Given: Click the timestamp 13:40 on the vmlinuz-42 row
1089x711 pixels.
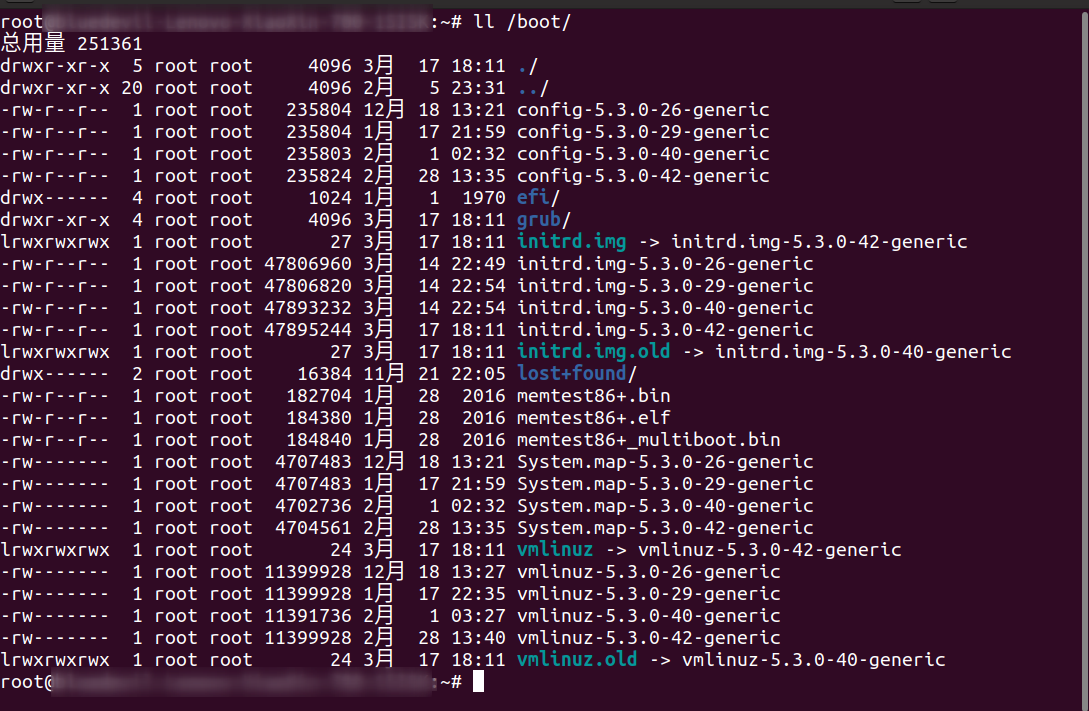Looking at the screenshot, I should pos(479,638).
